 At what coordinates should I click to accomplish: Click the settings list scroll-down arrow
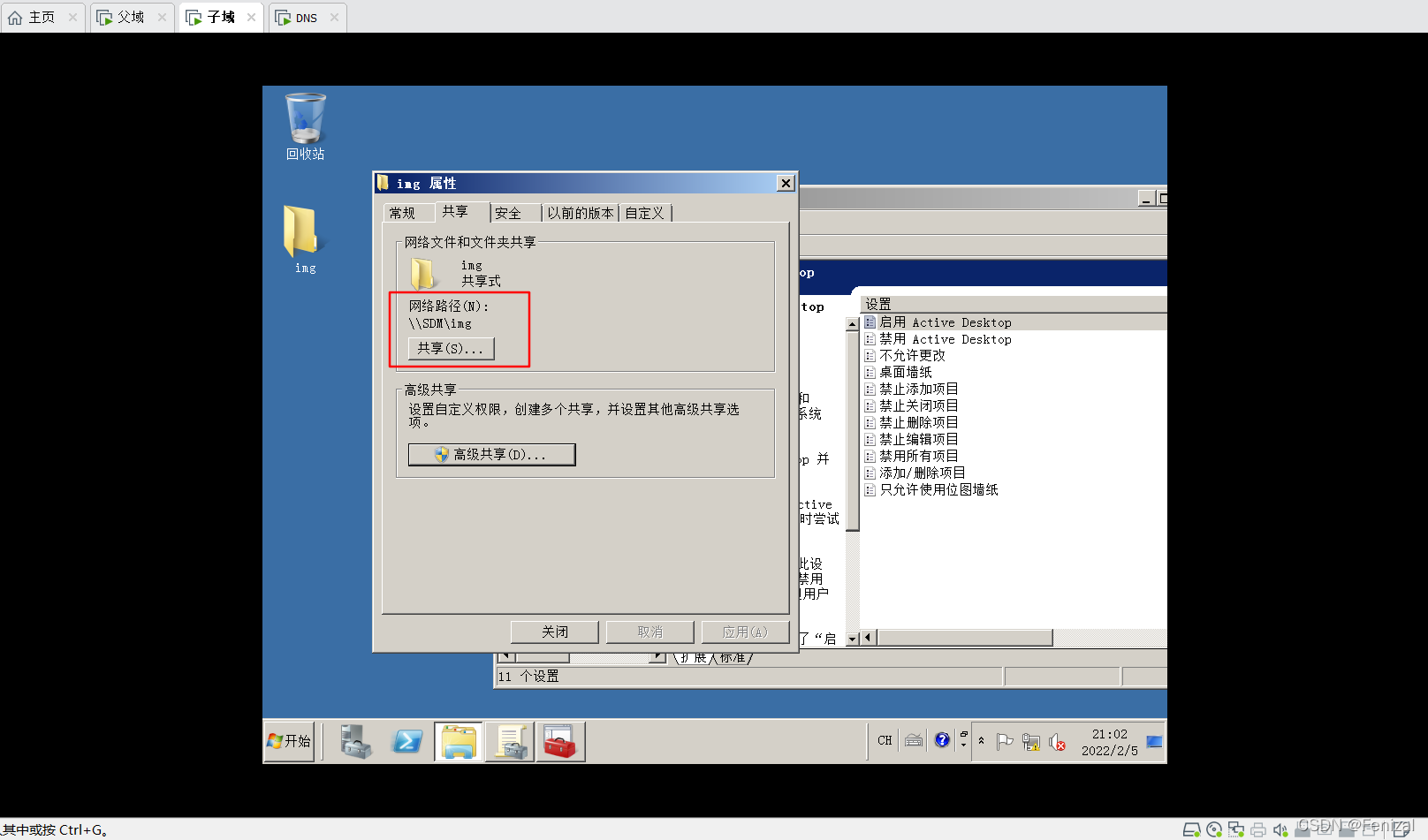[853, 639]
